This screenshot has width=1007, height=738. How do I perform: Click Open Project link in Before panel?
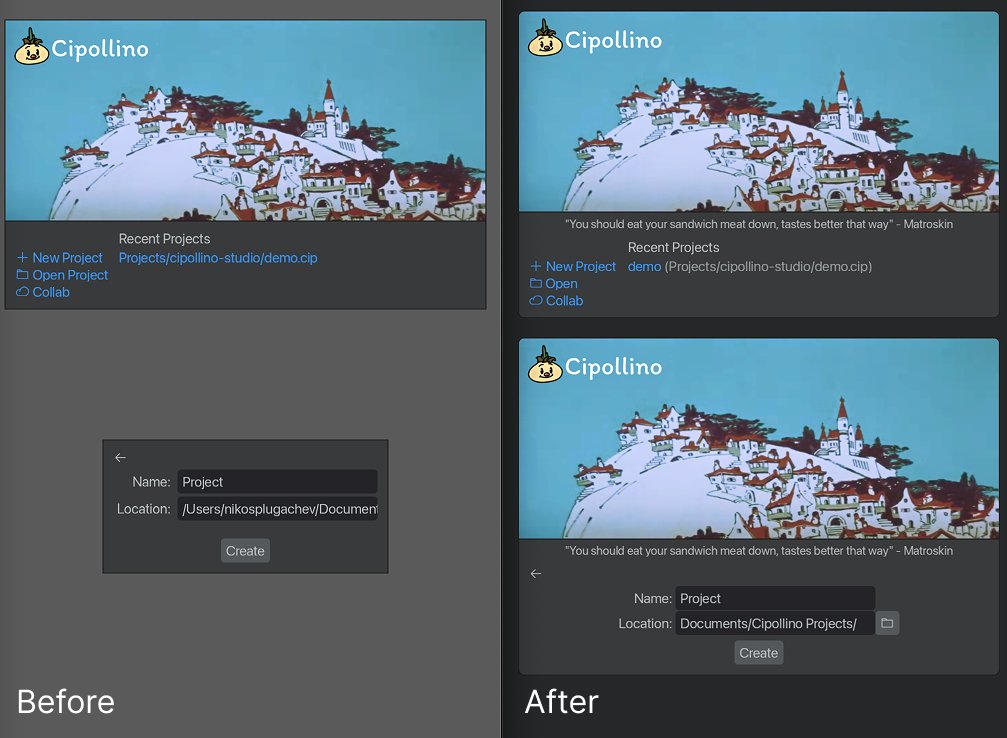(70, 275)
